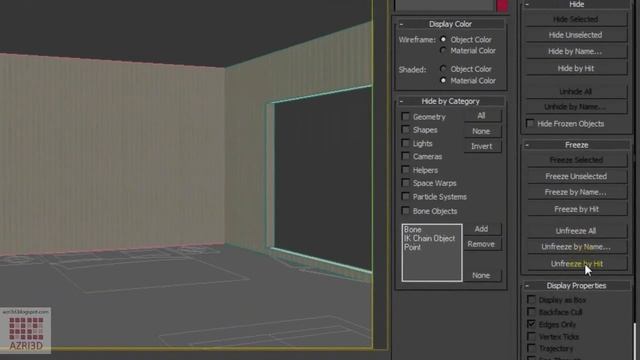Enable Hide Frozen Objects checkbox

(530, 123)
